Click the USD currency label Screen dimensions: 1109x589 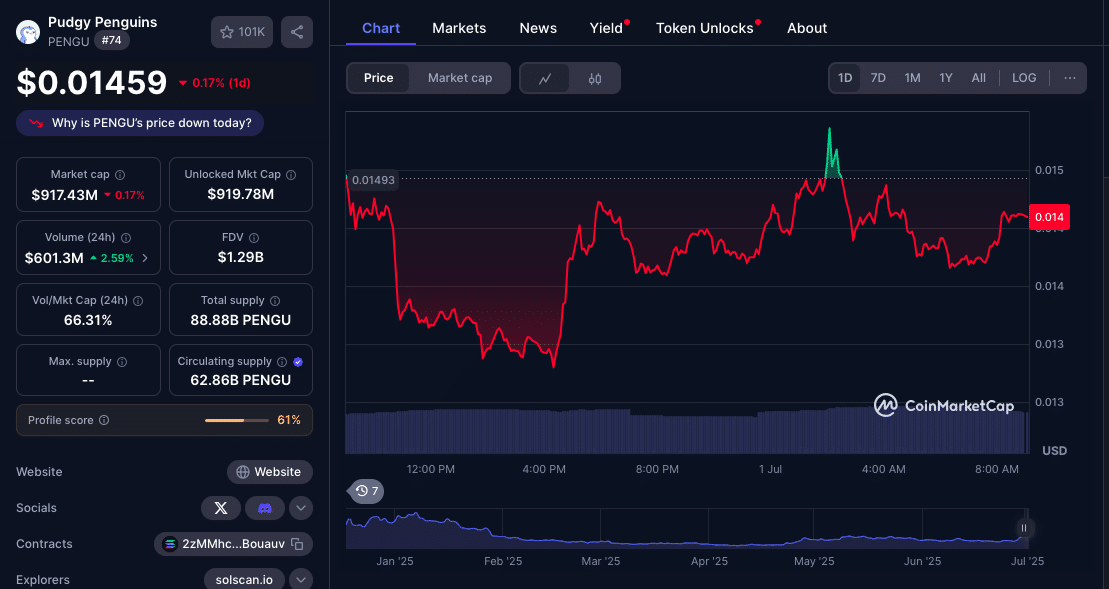tap(1054, 450)
